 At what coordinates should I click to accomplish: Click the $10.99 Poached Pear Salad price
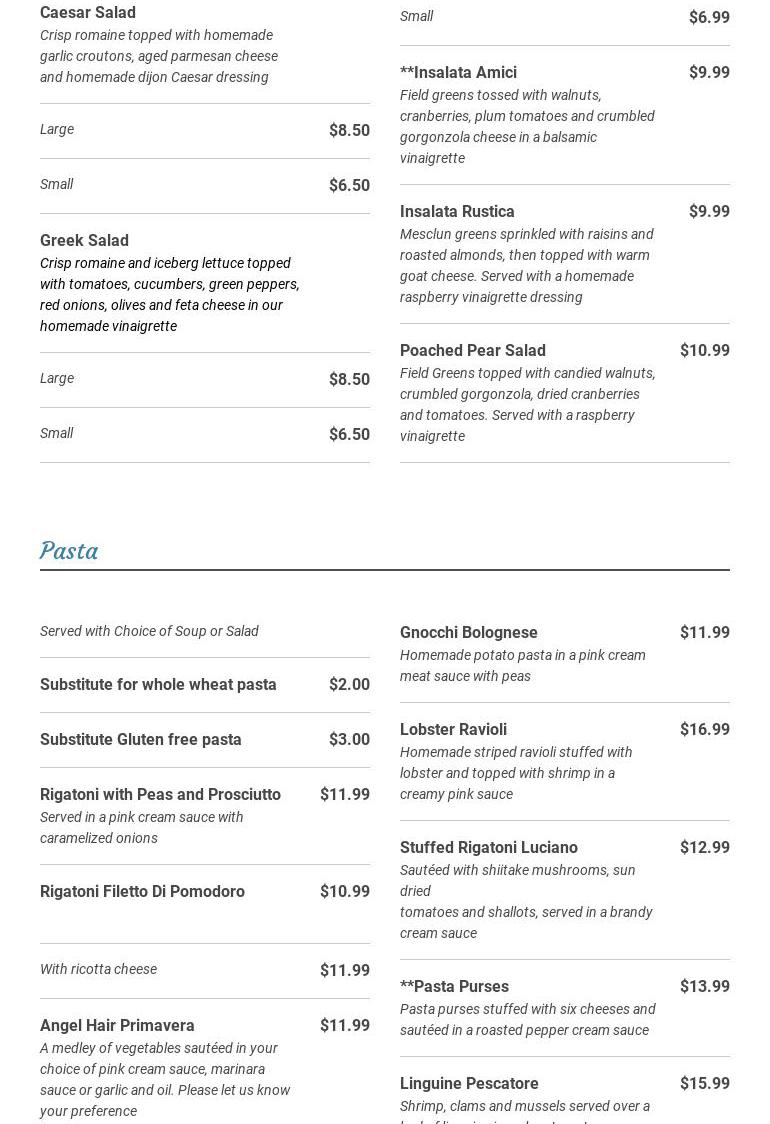(x=705, y=351)
